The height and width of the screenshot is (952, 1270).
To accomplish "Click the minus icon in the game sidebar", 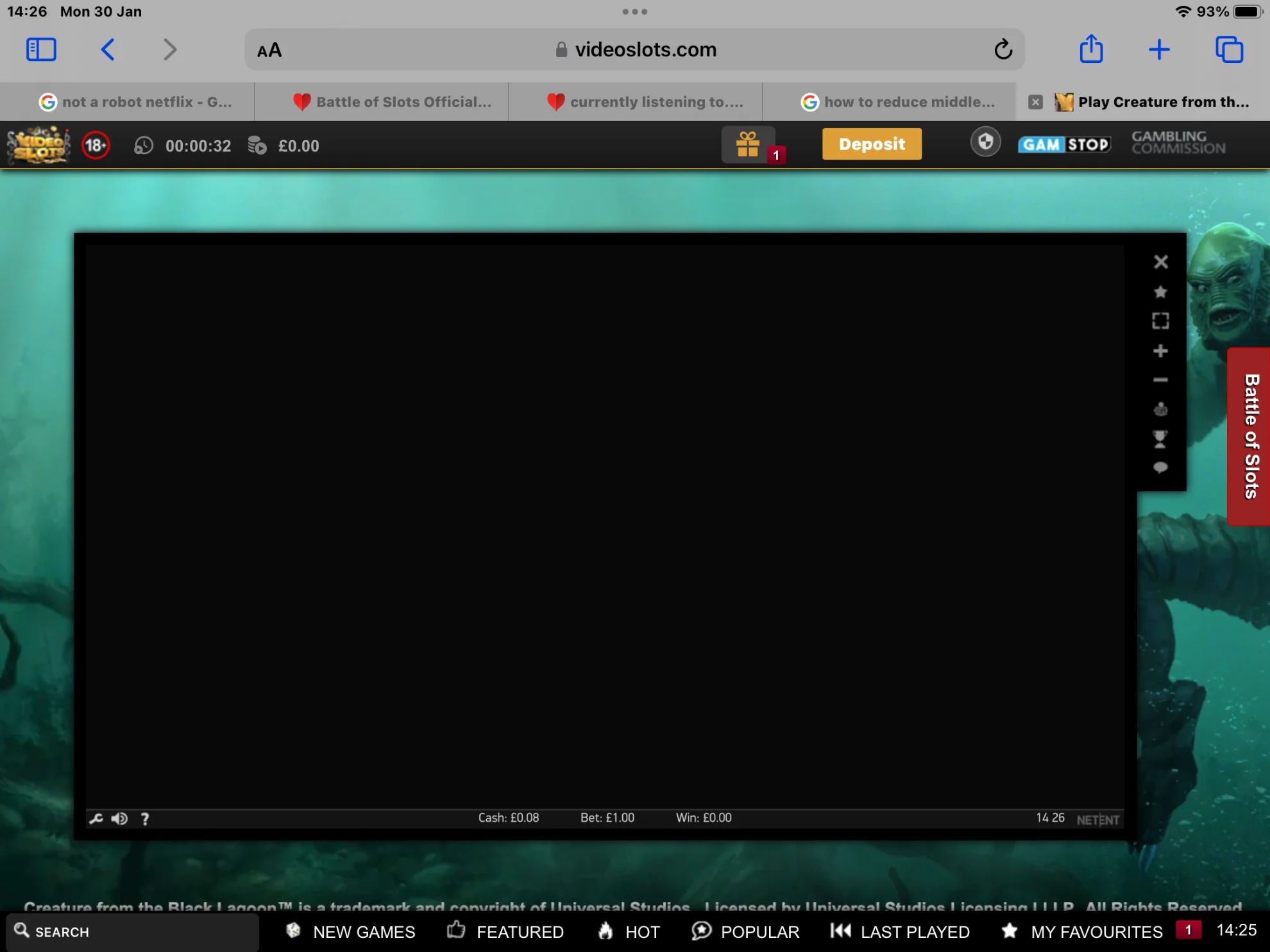I will click(1160, 380).
